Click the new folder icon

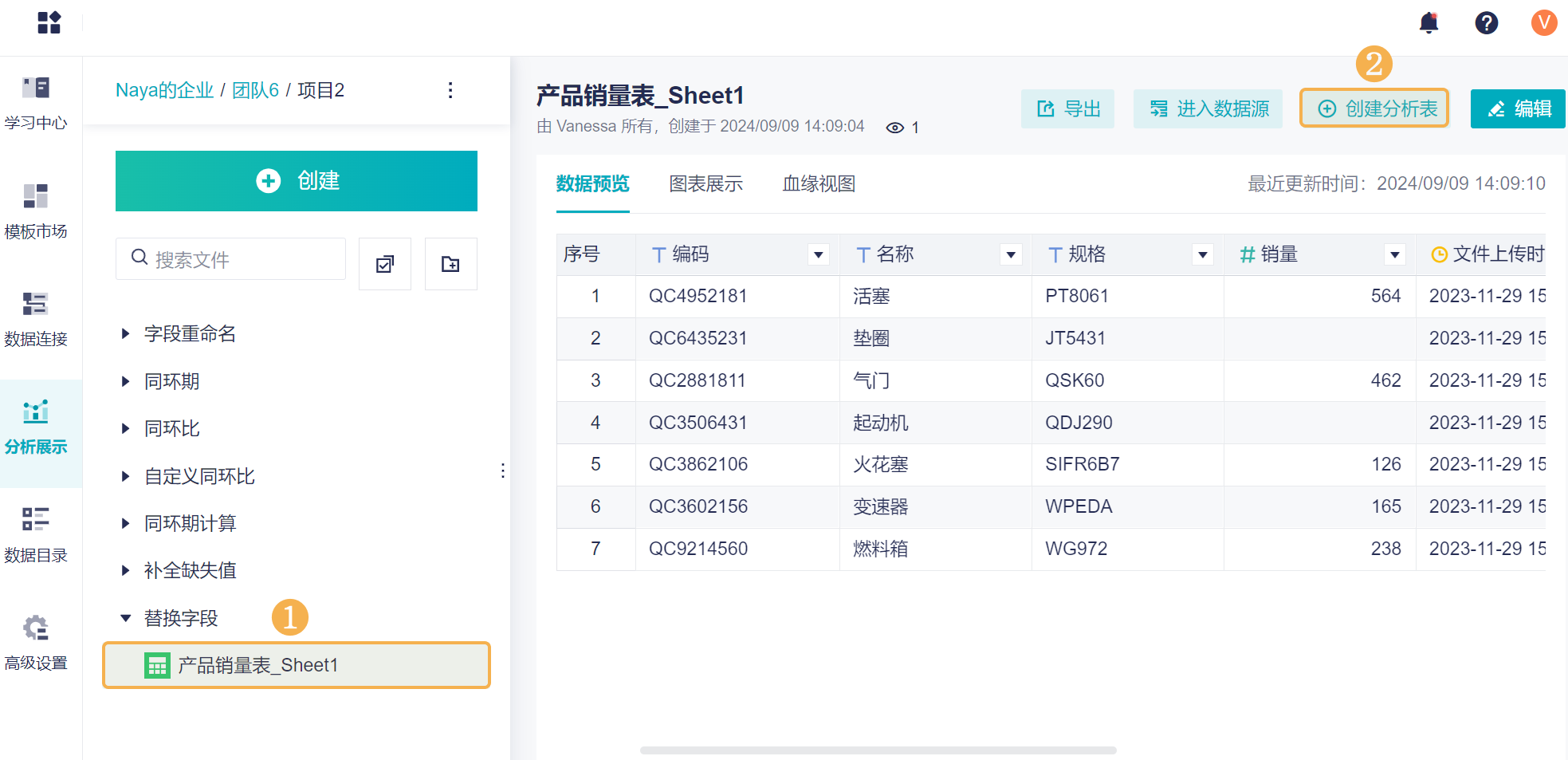point(450,264)
